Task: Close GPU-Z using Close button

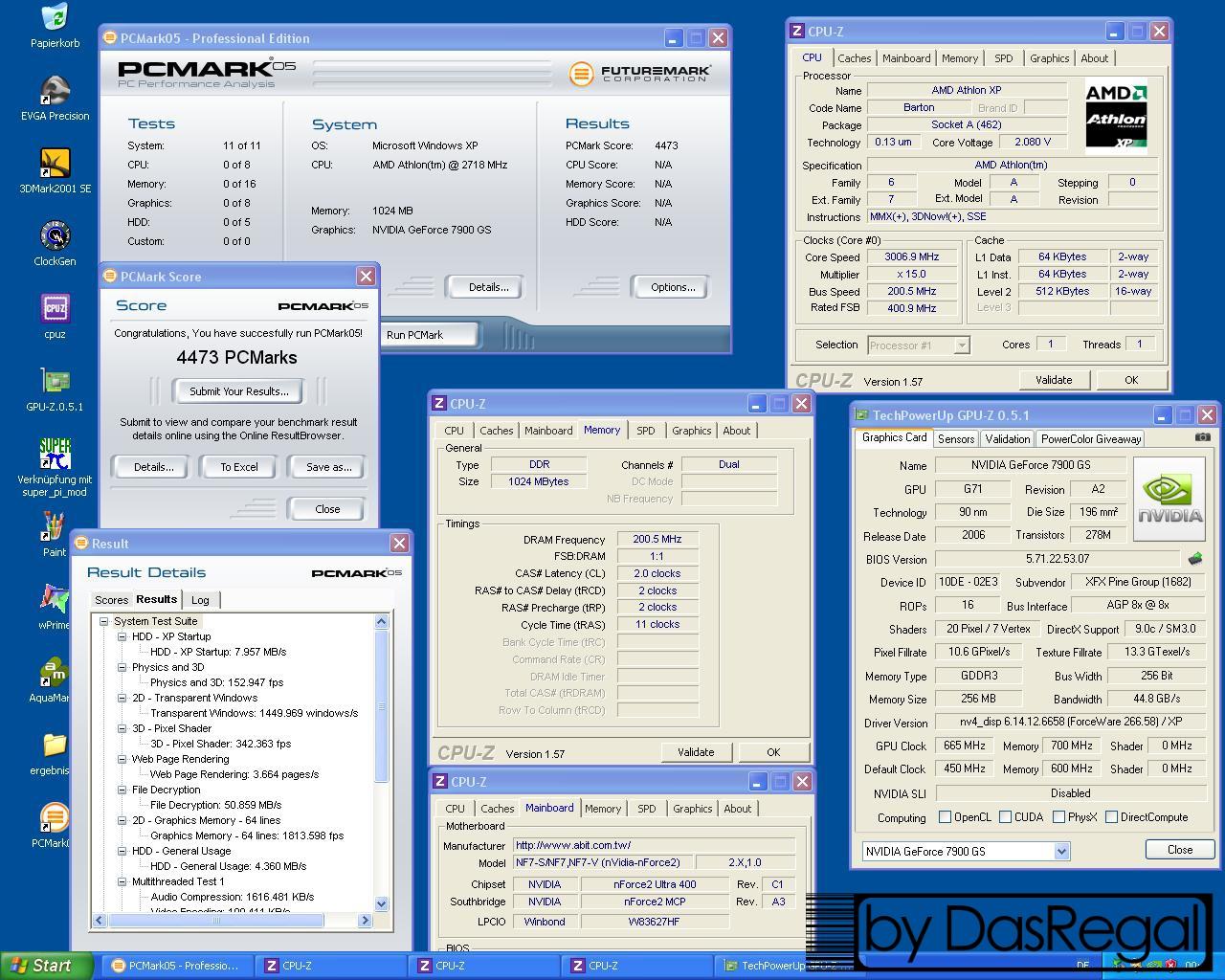Action: pos(1179,850)
